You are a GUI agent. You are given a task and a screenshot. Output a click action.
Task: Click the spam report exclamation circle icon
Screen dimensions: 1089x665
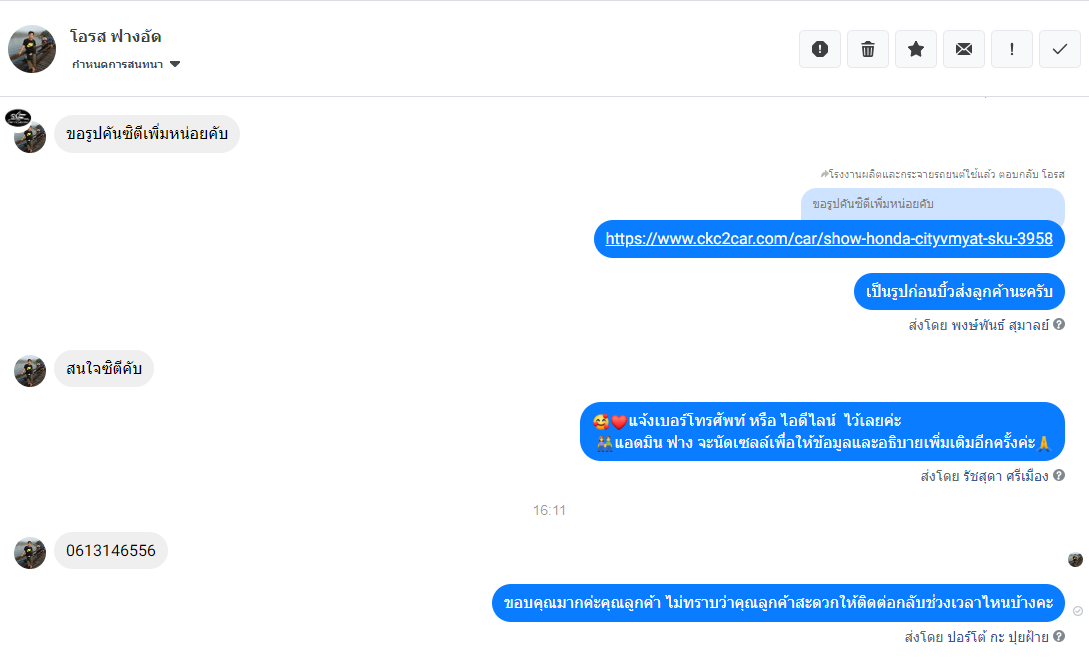[x=820, y=49]
